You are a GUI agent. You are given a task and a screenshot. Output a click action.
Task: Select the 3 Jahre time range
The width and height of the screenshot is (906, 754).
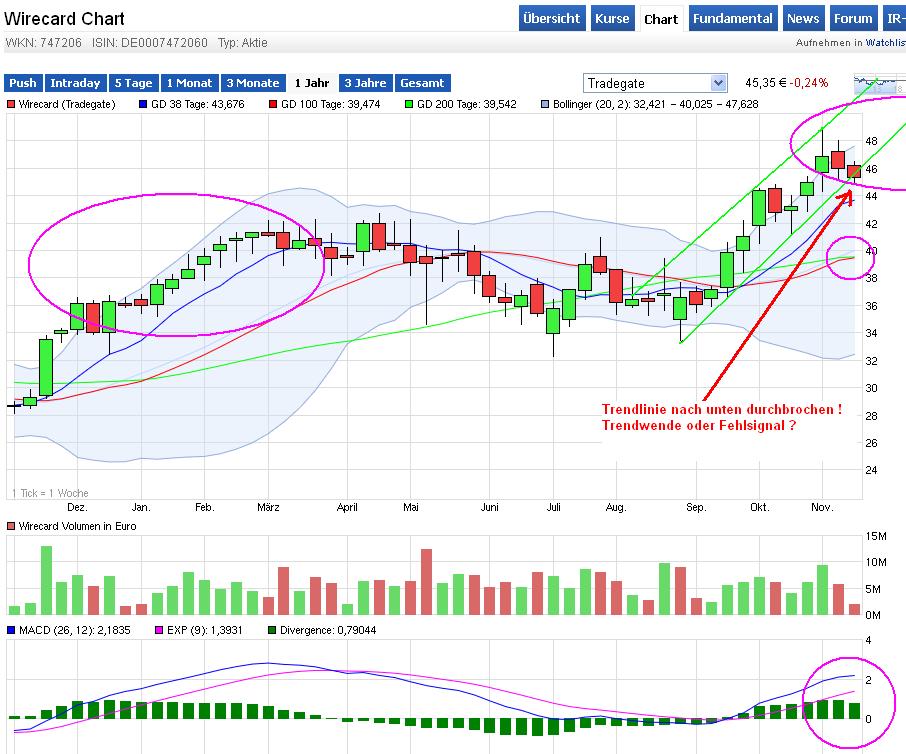pos(365,83)
